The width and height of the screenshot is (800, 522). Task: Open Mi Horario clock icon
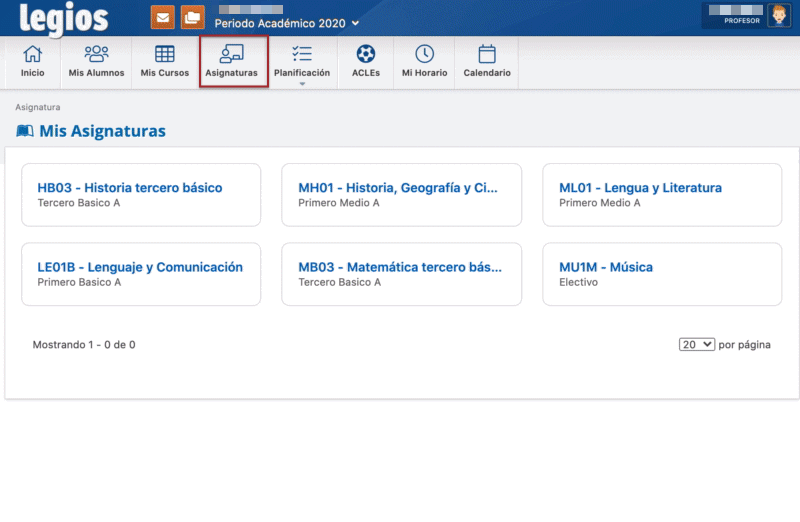coord(424,54)
